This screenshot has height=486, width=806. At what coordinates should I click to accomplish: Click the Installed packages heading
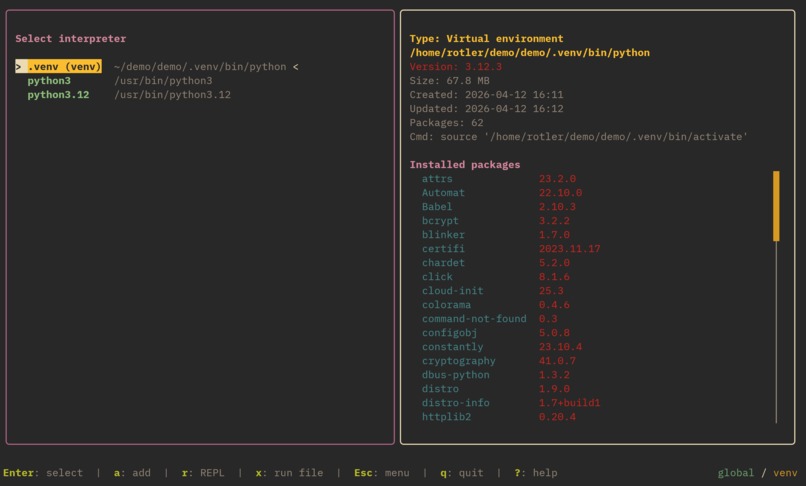pyautogui.click(x=465, y=165)
